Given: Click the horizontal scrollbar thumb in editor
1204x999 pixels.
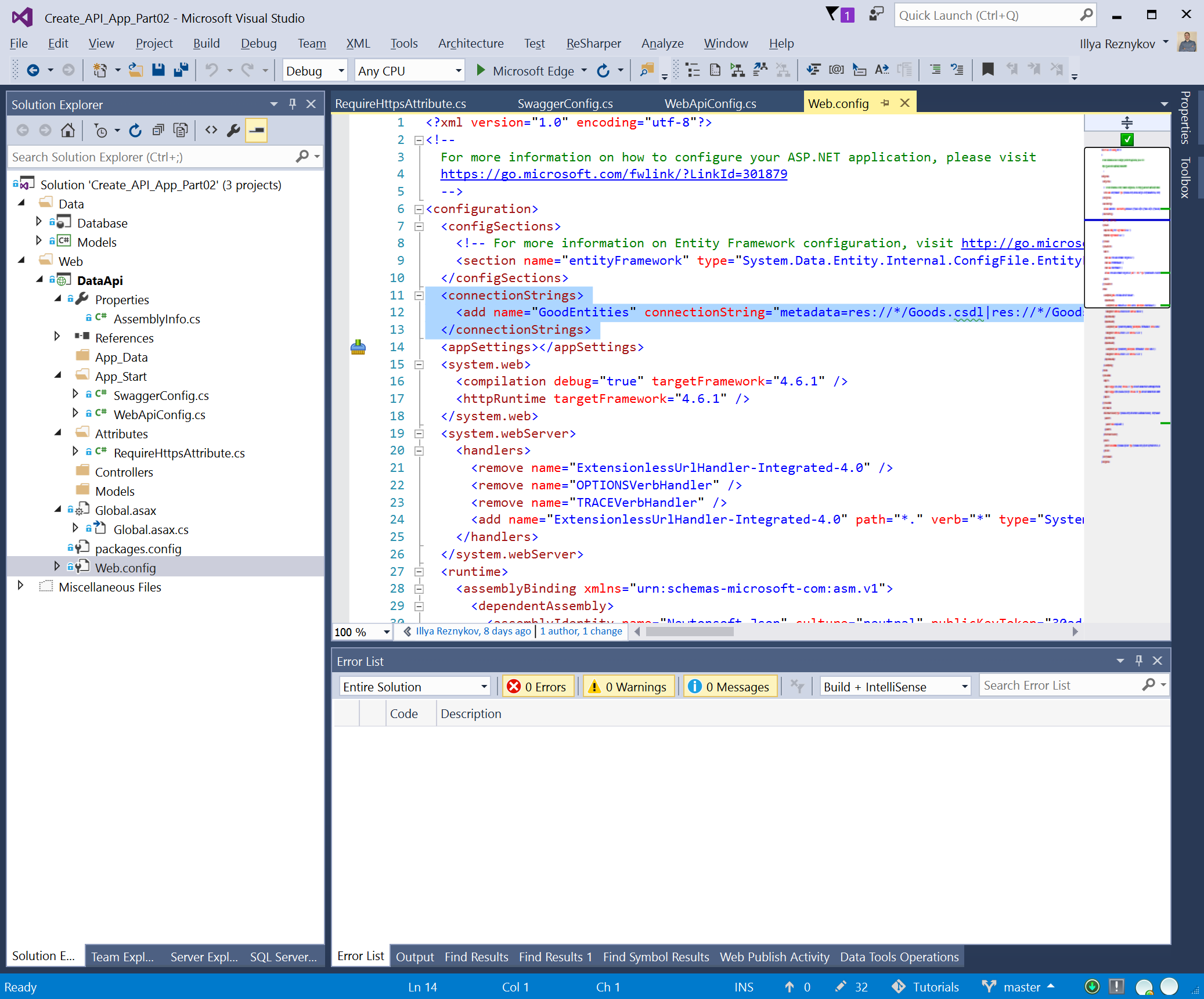Looking at the screenshot, I should [690, 632].
